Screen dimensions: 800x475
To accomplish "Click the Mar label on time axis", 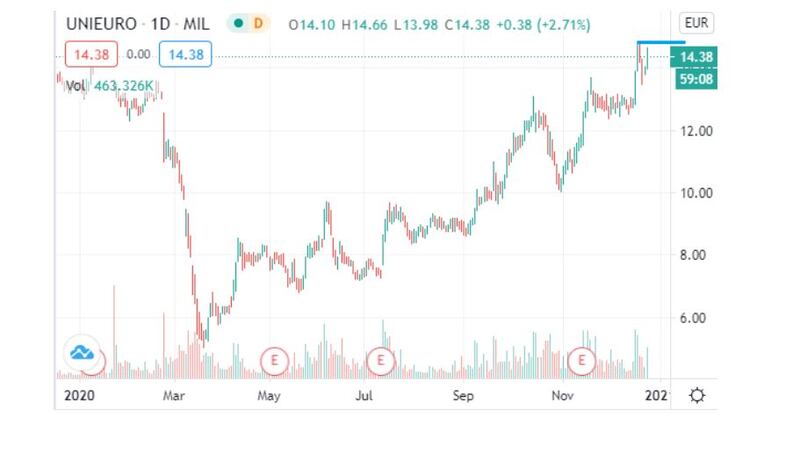I will [x=173, y=396].
